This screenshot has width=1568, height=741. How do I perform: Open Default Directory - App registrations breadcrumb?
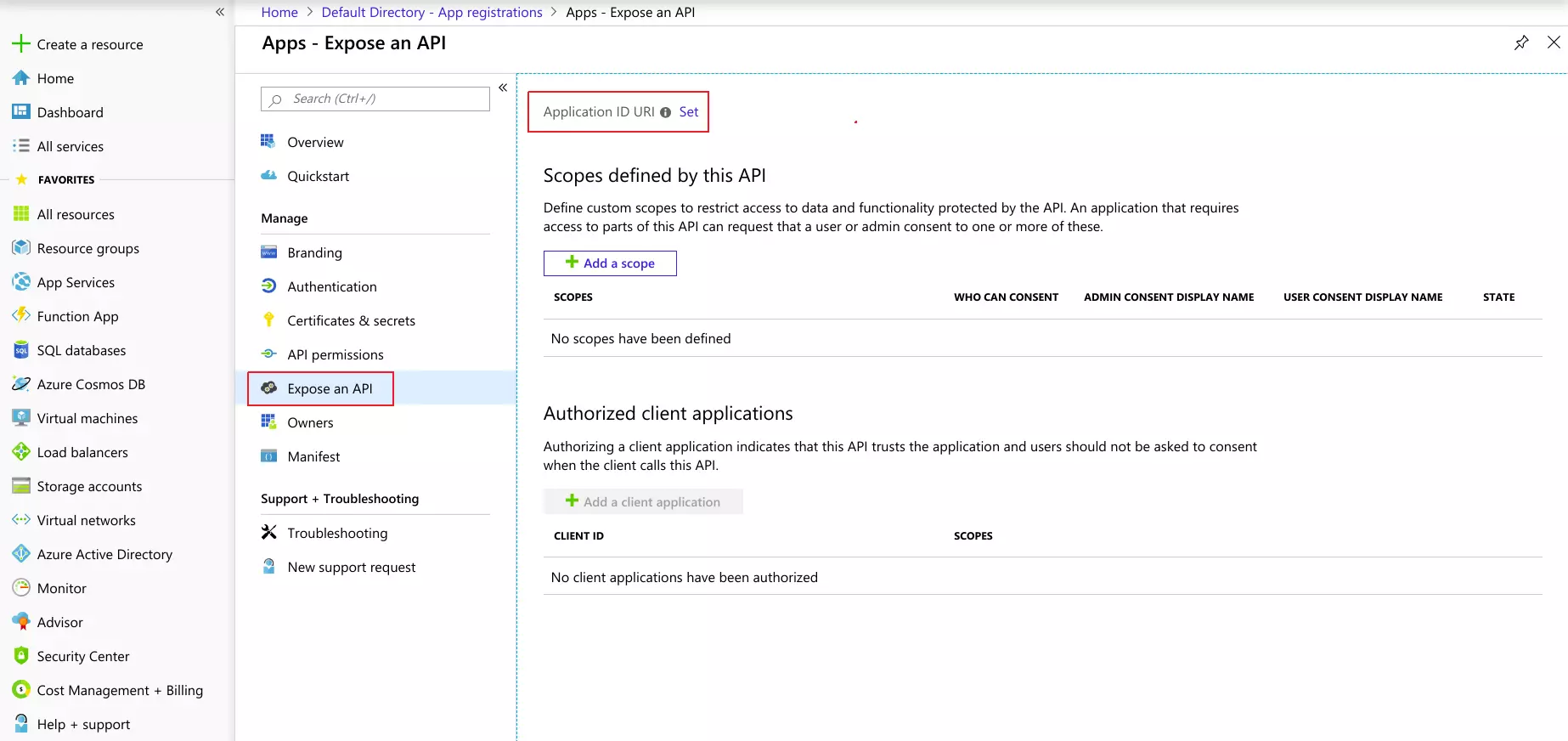pos(431,12)
